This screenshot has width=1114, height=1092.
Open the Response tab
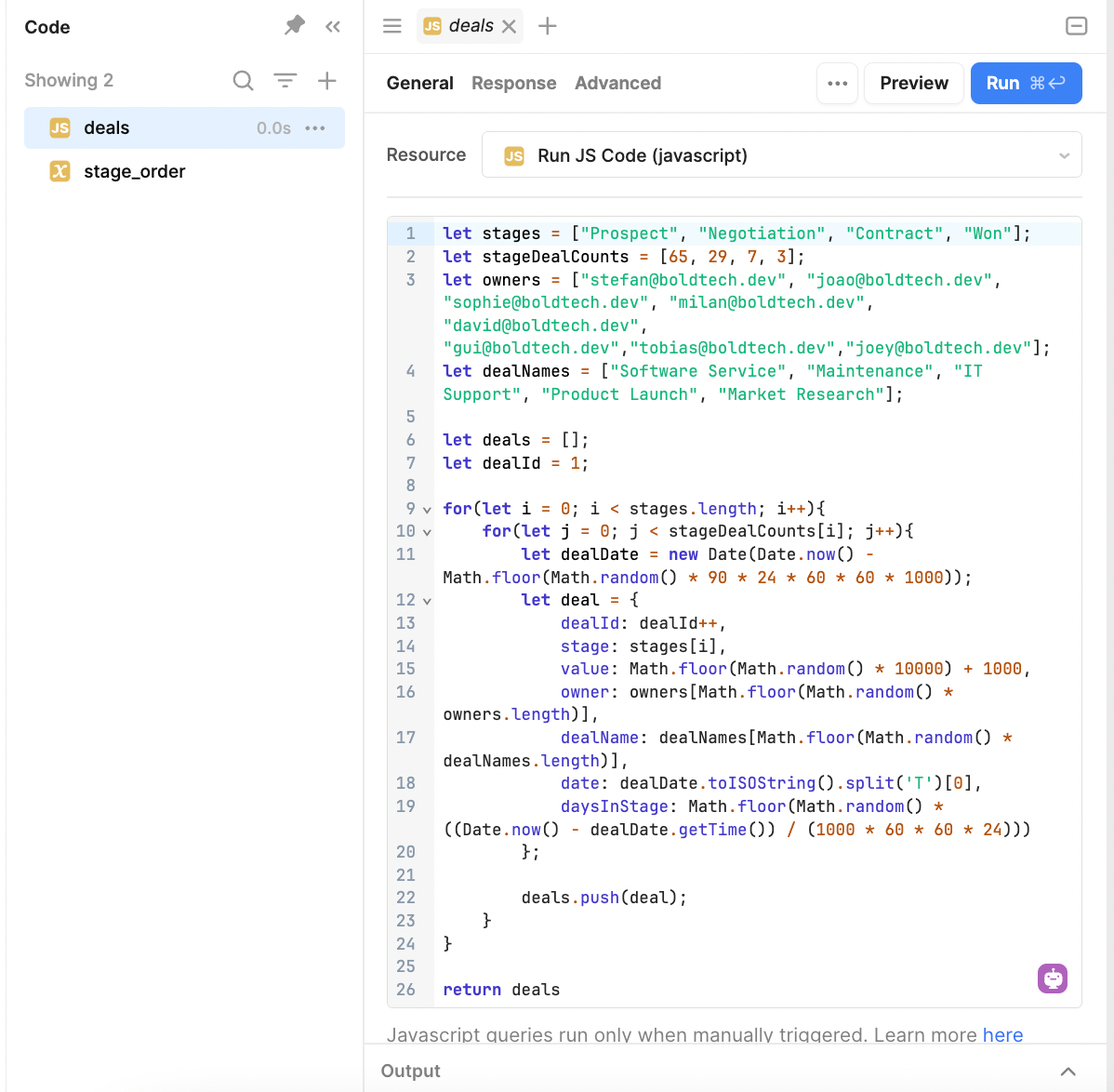point(513,83)
